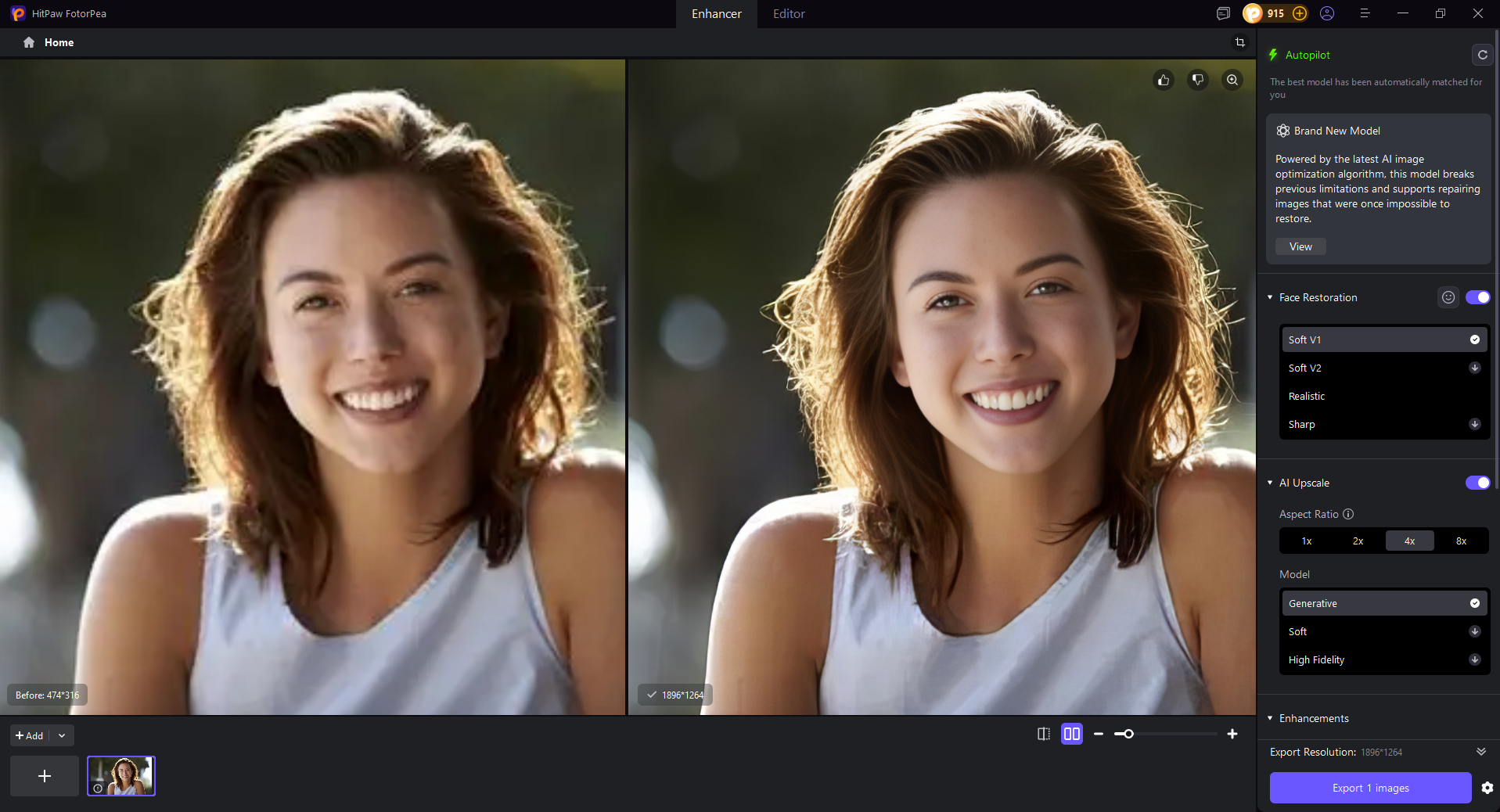The height and width of the screenshot is (812, 1500).
Task: Click the magnifier zoom icon on preview
Action: coord(1232,80)
